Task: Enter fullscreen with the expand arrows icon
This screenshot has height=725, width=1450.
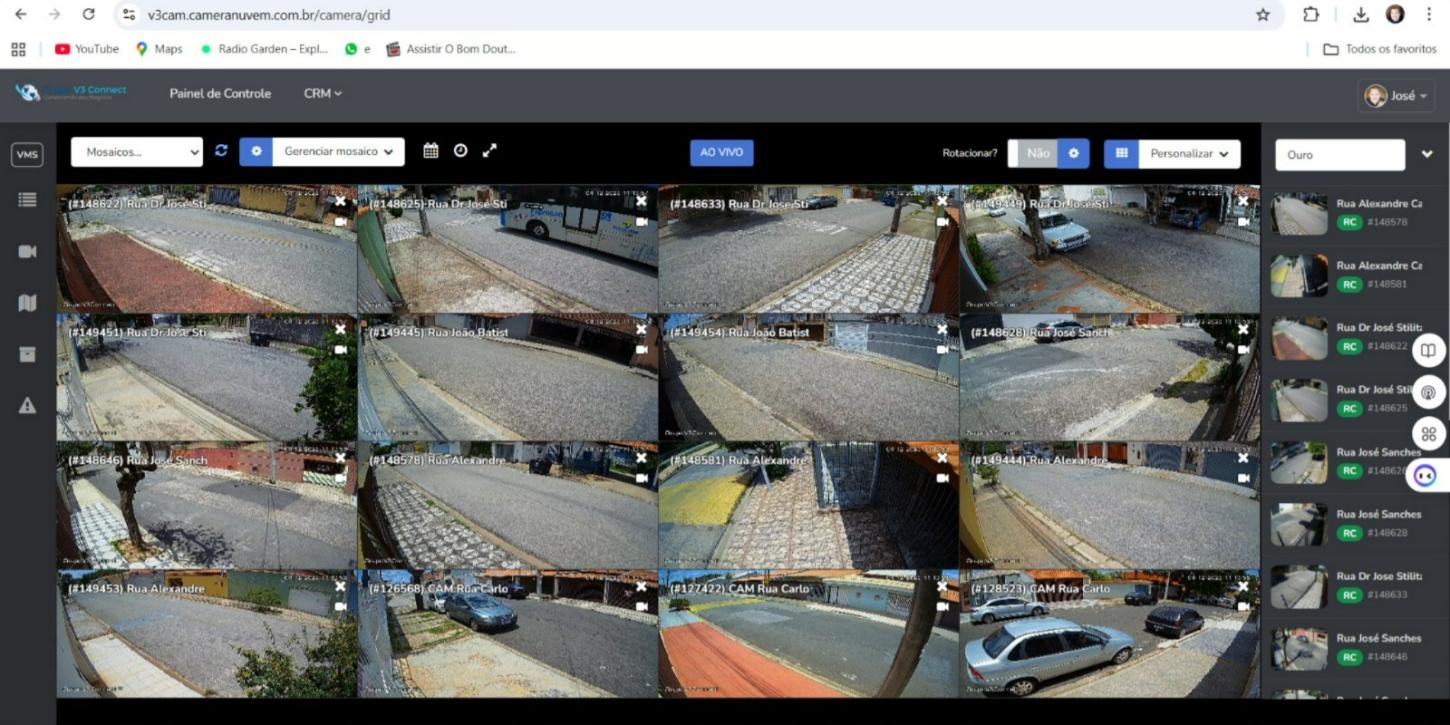Action: click(489, 151)
